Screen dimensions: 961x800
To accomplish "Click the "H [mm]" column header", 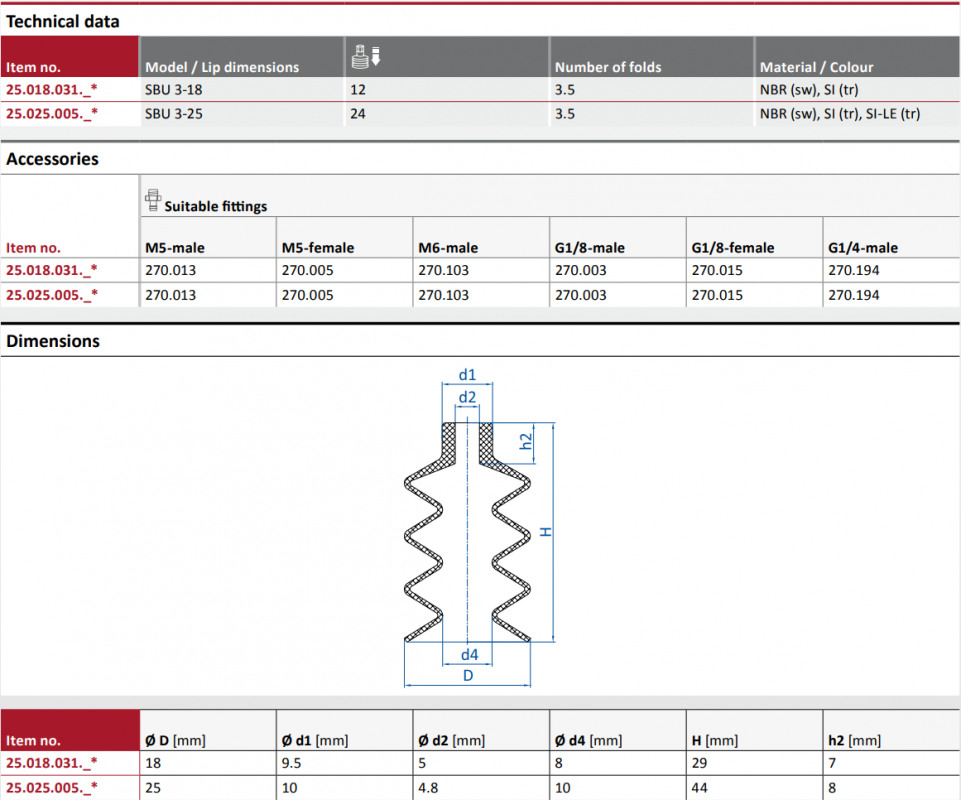I will coord(715,741).
